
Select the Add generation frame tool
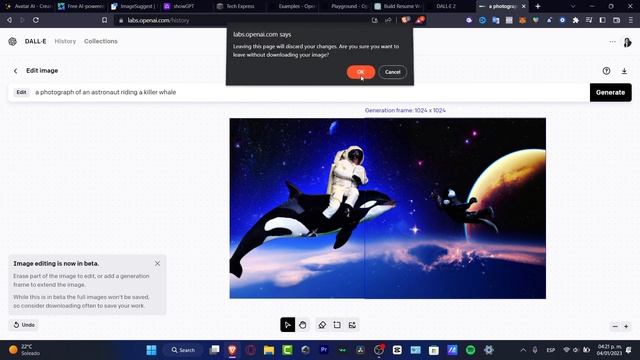point(337,325)
